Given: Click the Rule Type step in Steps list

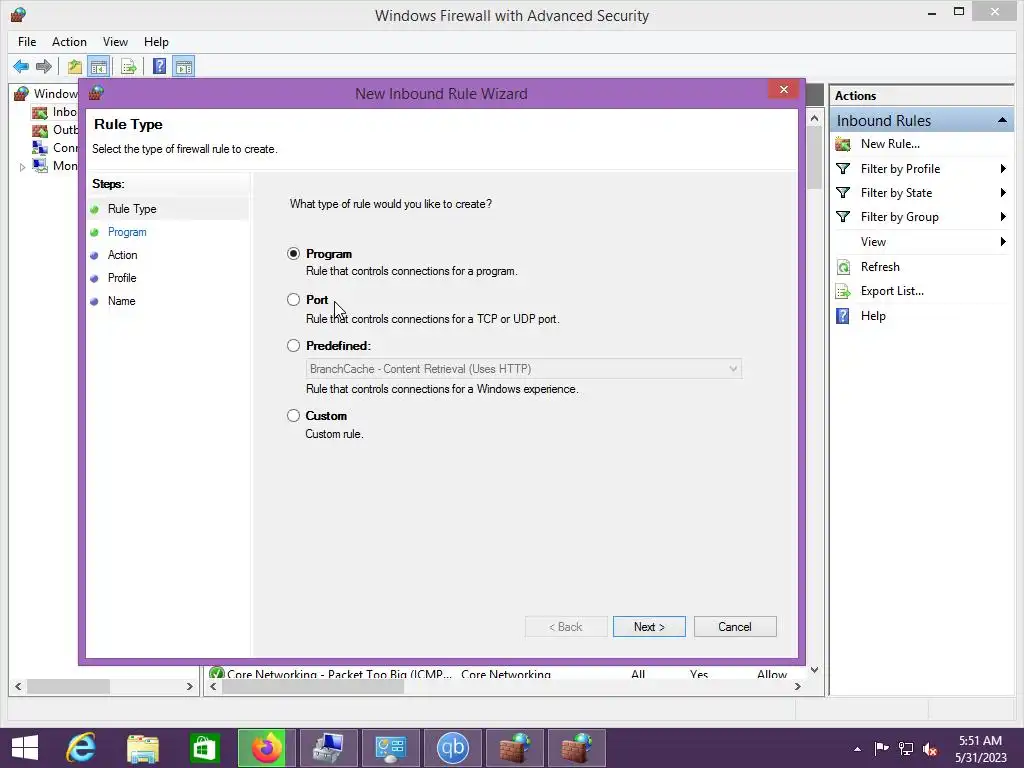Looking at the screenshot, I should pos(132,209).
